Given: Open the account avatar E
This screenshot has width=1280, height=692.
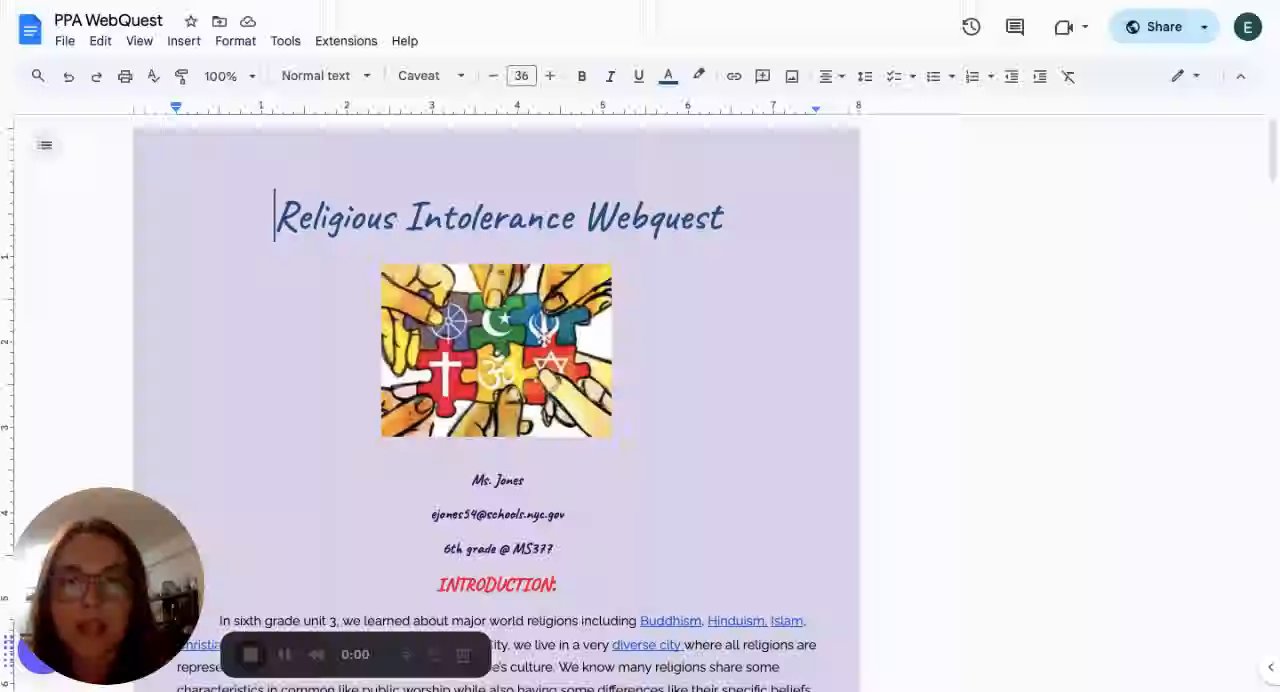Looking at the screenshot, I should (x=1247, y=27).
